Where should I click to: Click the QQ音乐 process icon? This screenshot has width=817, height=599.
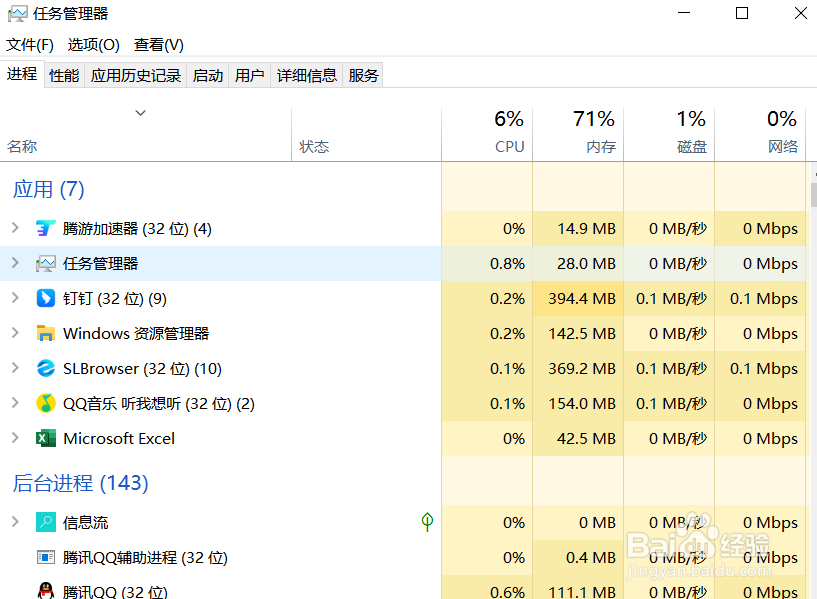(45, 403)
